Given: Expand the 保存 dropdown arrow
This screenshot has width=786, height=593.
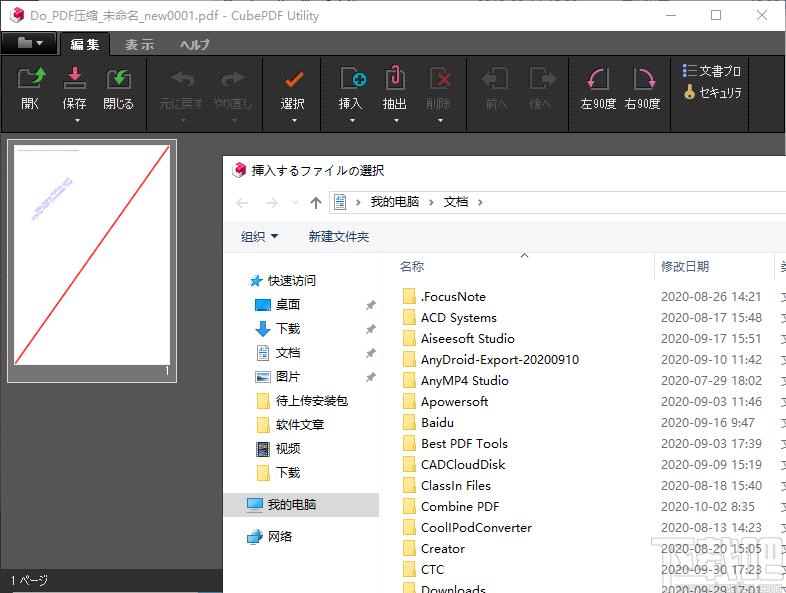Looking at the screenshot, I should (77, 120).
